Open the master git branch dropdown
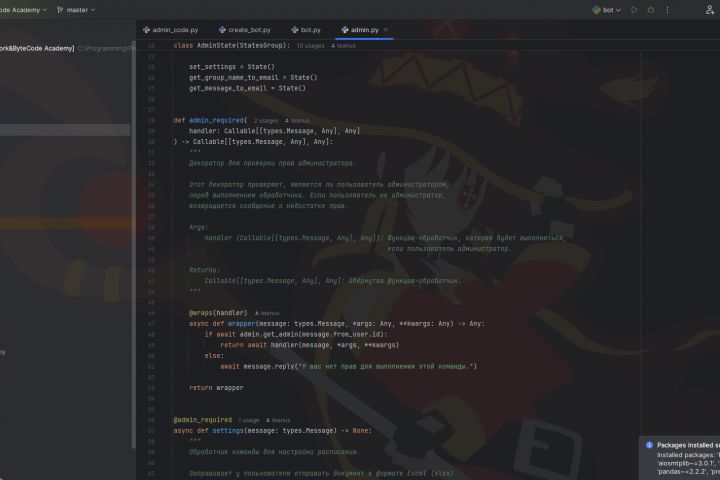The height and width of the screenshot is (480, 720). 76,10
